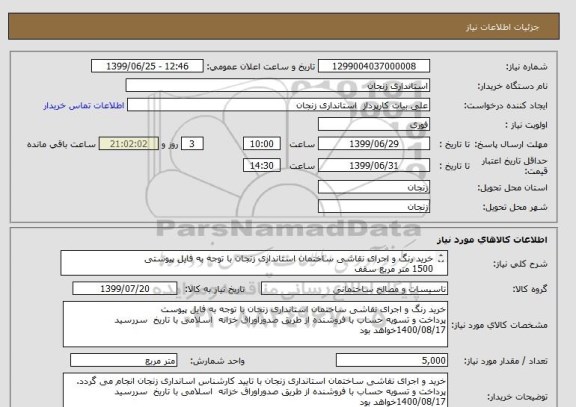The height and width of the screenshot is (407, 576).
Task: Click the label تاریخ و ساعت اعلان عمومی
Action: (x=261, y=67)
